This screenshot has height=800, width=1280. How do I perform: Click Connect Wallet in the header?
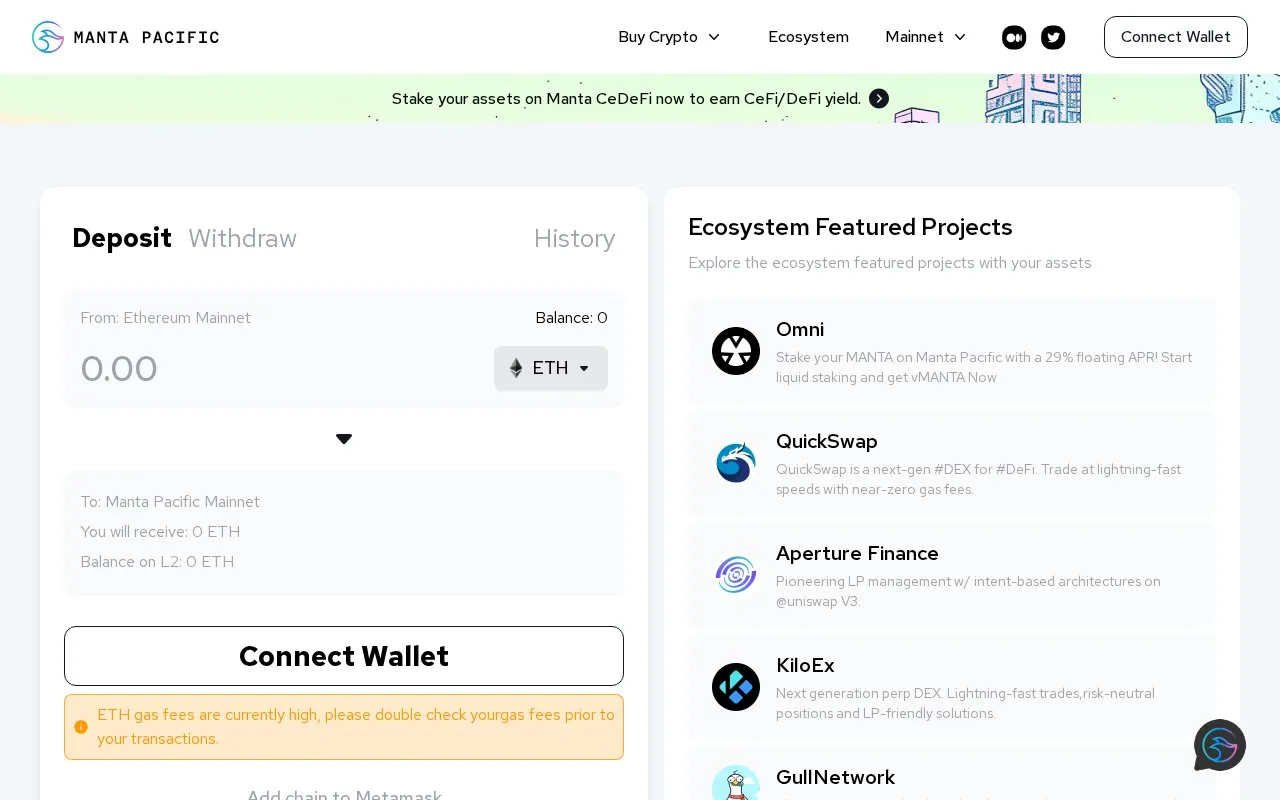1176,37
